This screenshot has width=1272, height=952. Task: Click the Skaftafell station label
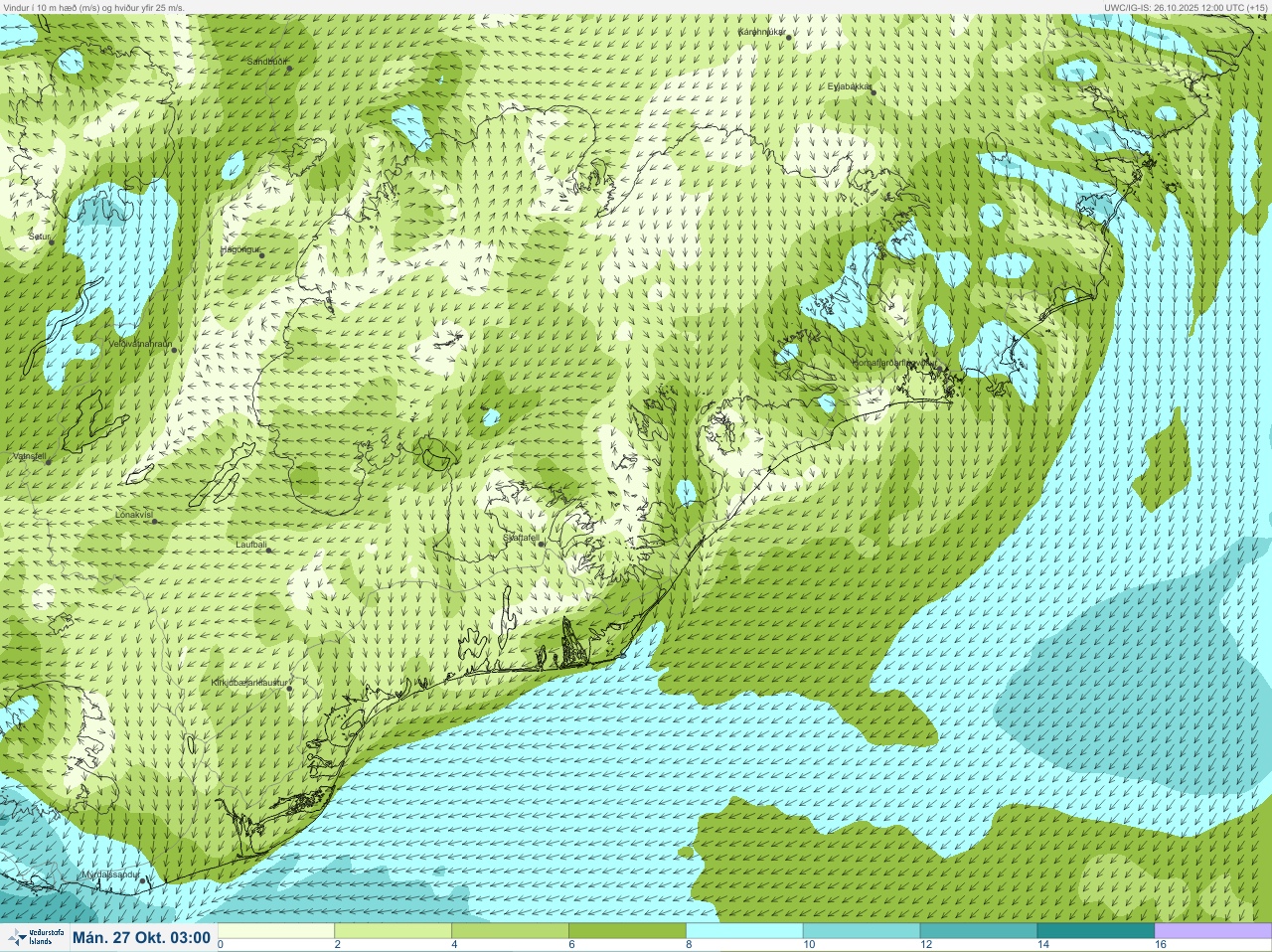(521, 538)
